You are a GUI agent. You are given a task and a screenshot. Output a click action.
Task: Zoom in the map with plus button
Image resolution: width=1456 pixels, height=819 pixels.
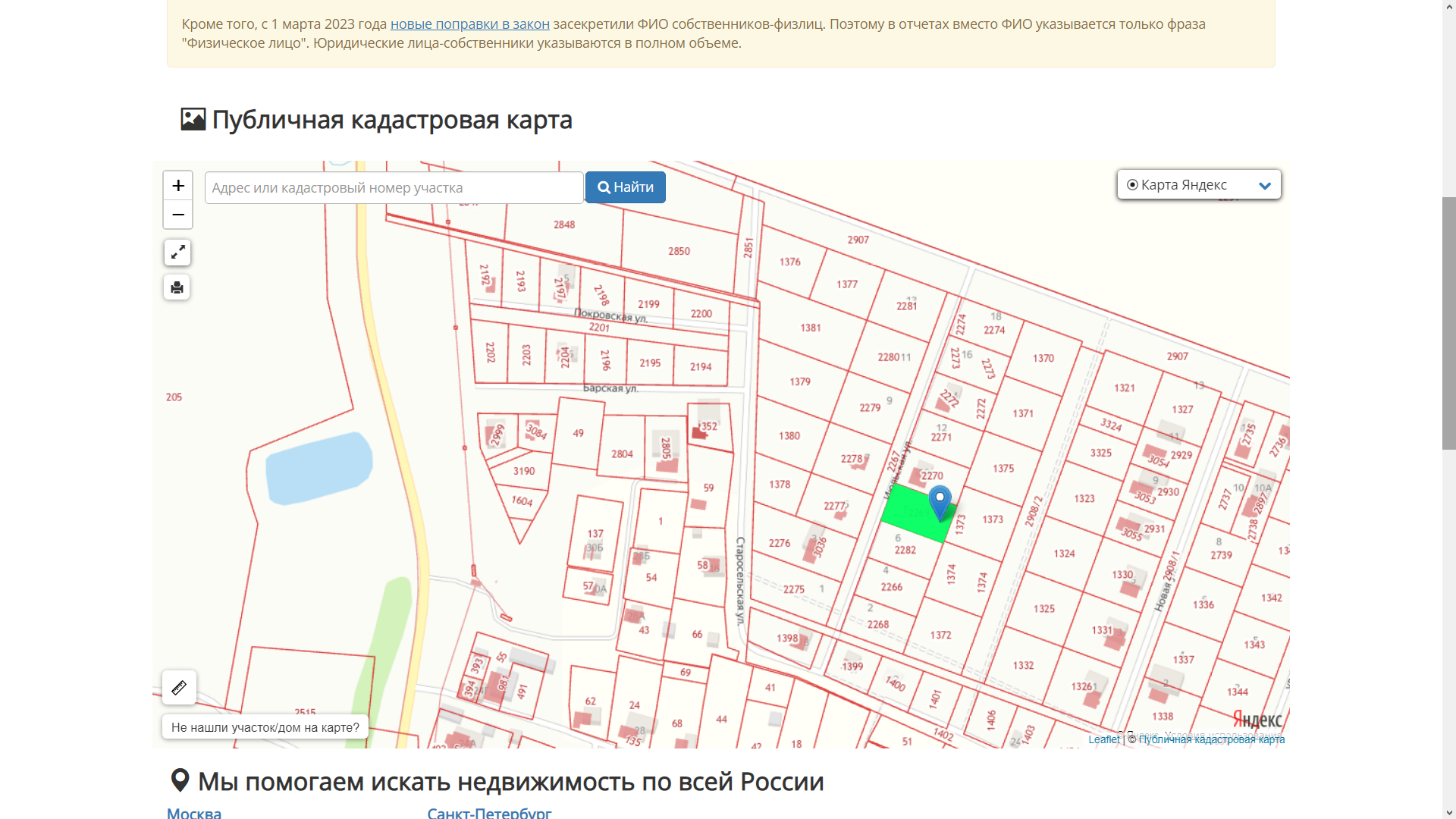pyautogui.click(x=178, y=186)
